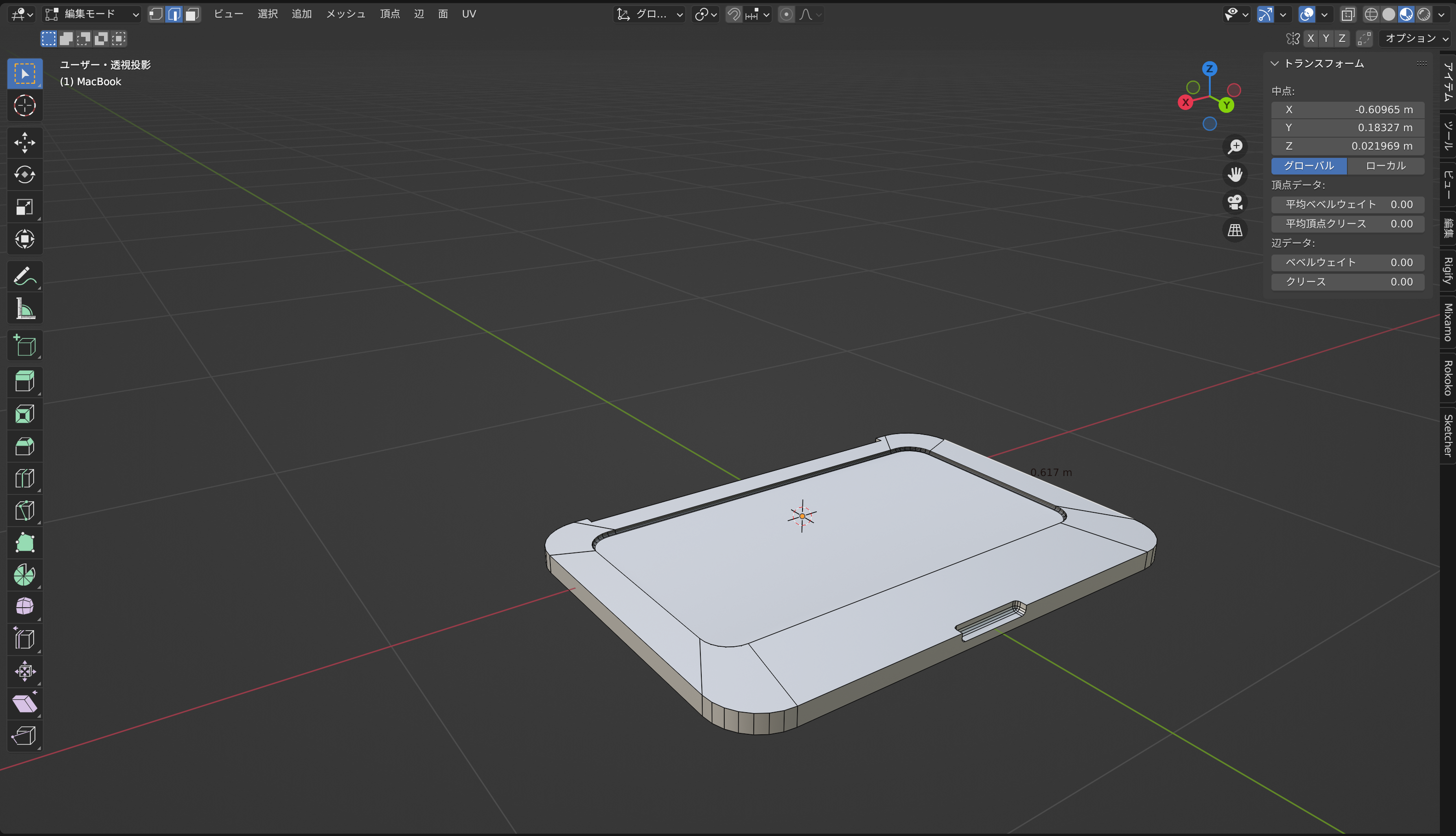Click the pan view hand icon
The image size is (1456, 836).
1235,174
